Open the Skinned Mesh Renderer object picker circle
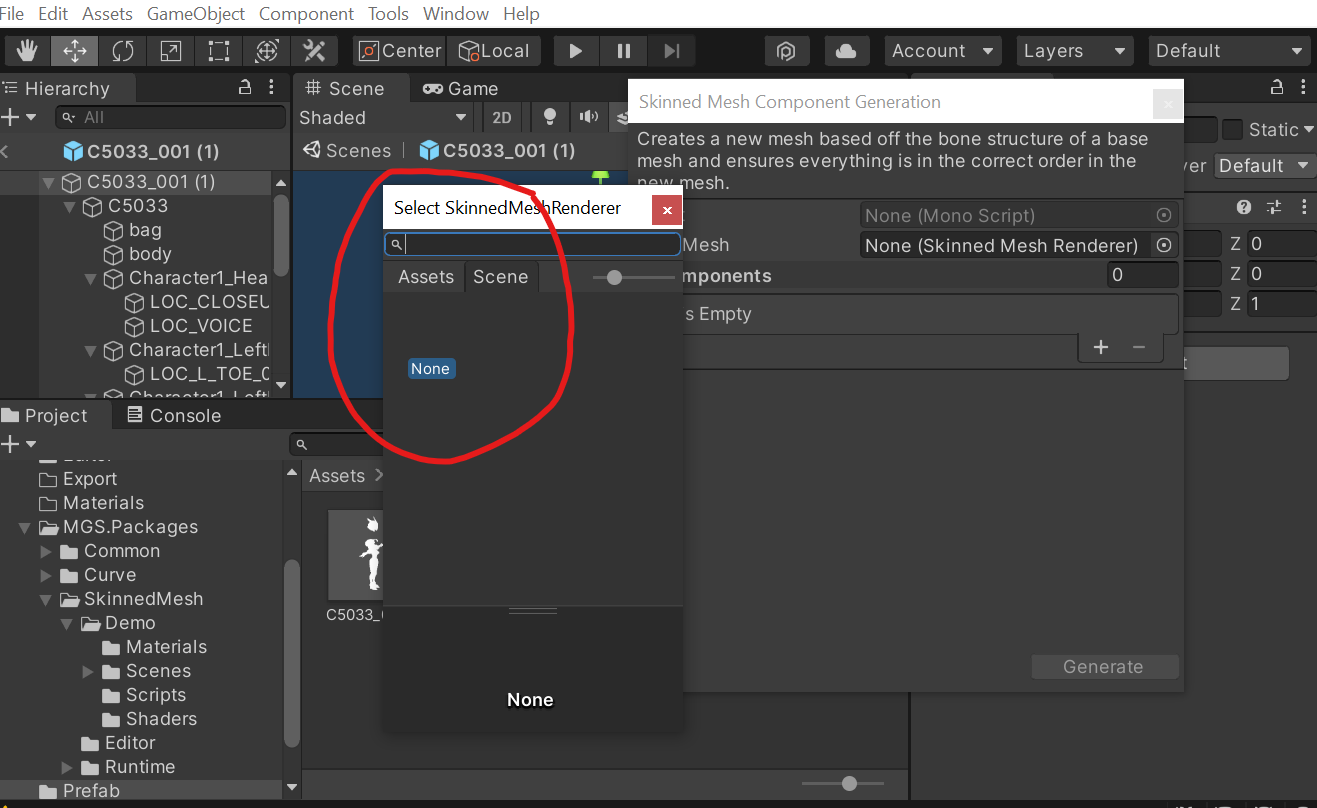This screenshot has width=1317, height=808. click(x=1163, y=245)
